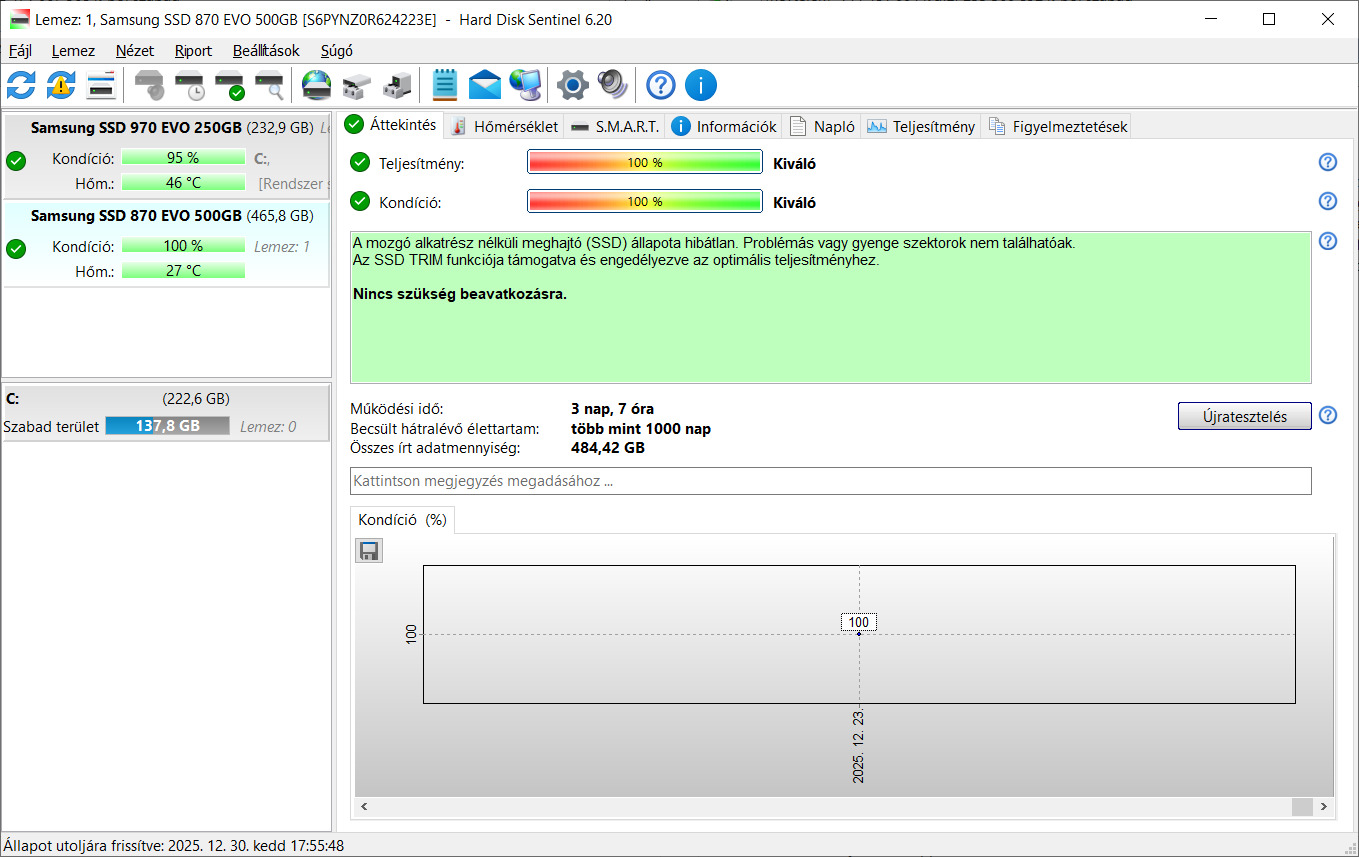This screenshot has height=857, width=1359.
Task: Open the Napló tab
Action: 823,126
